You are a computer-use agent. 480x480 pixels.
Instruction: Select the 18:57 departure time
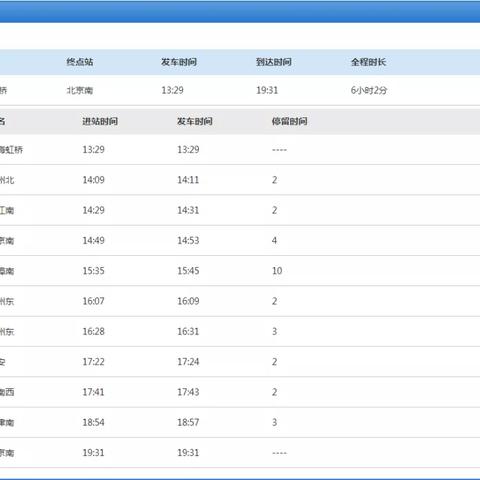pos(188,423)
